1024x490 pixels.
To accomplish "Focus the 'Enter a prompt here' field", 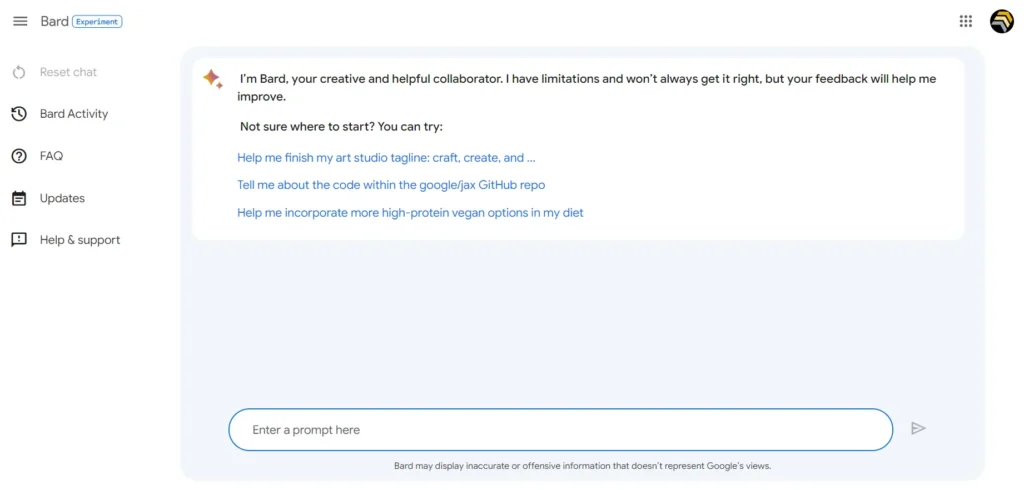I will point(560,430).
